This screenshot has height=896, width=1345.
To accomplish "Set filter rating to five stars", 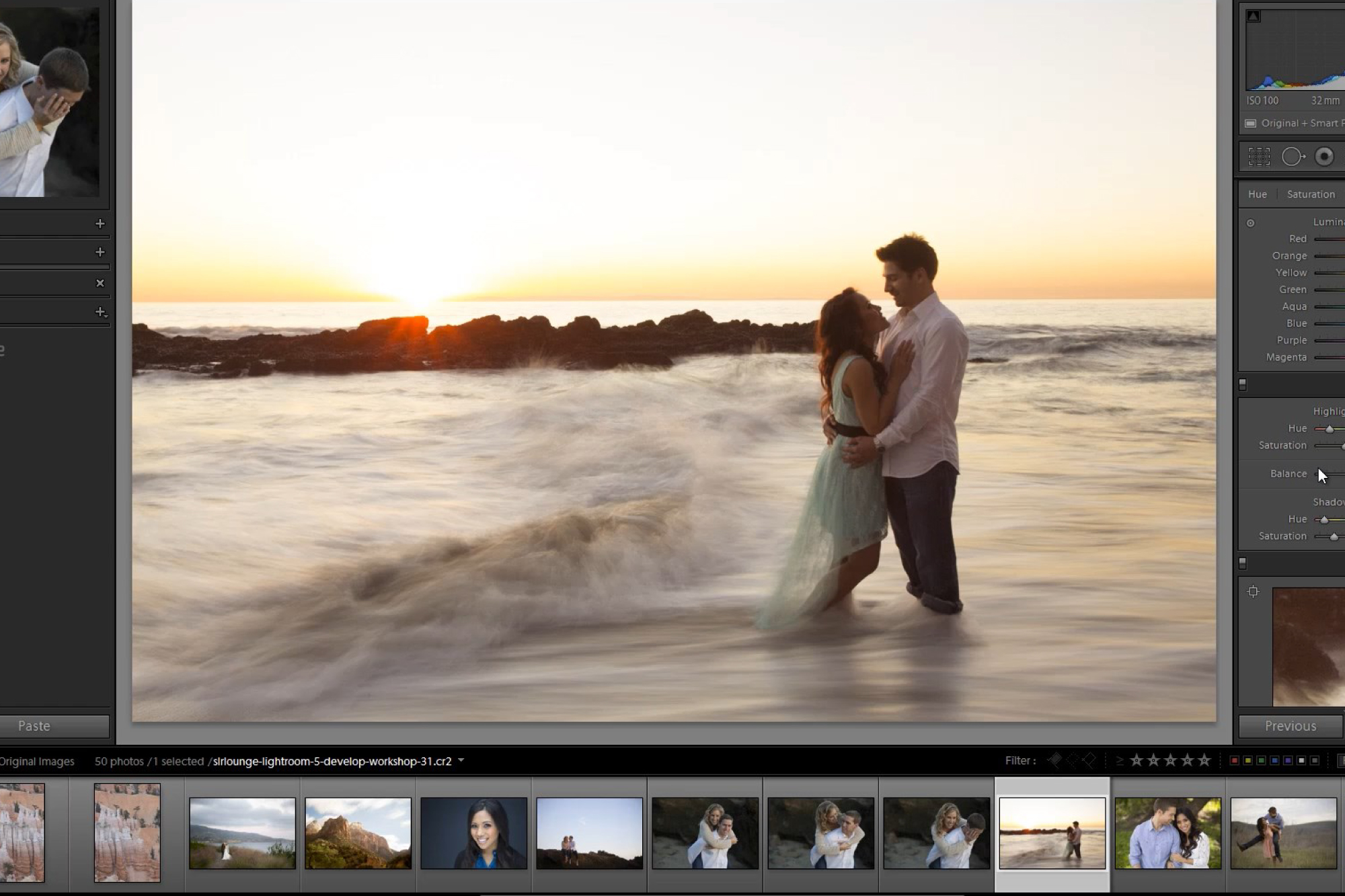I will (x=1204, y=760).
